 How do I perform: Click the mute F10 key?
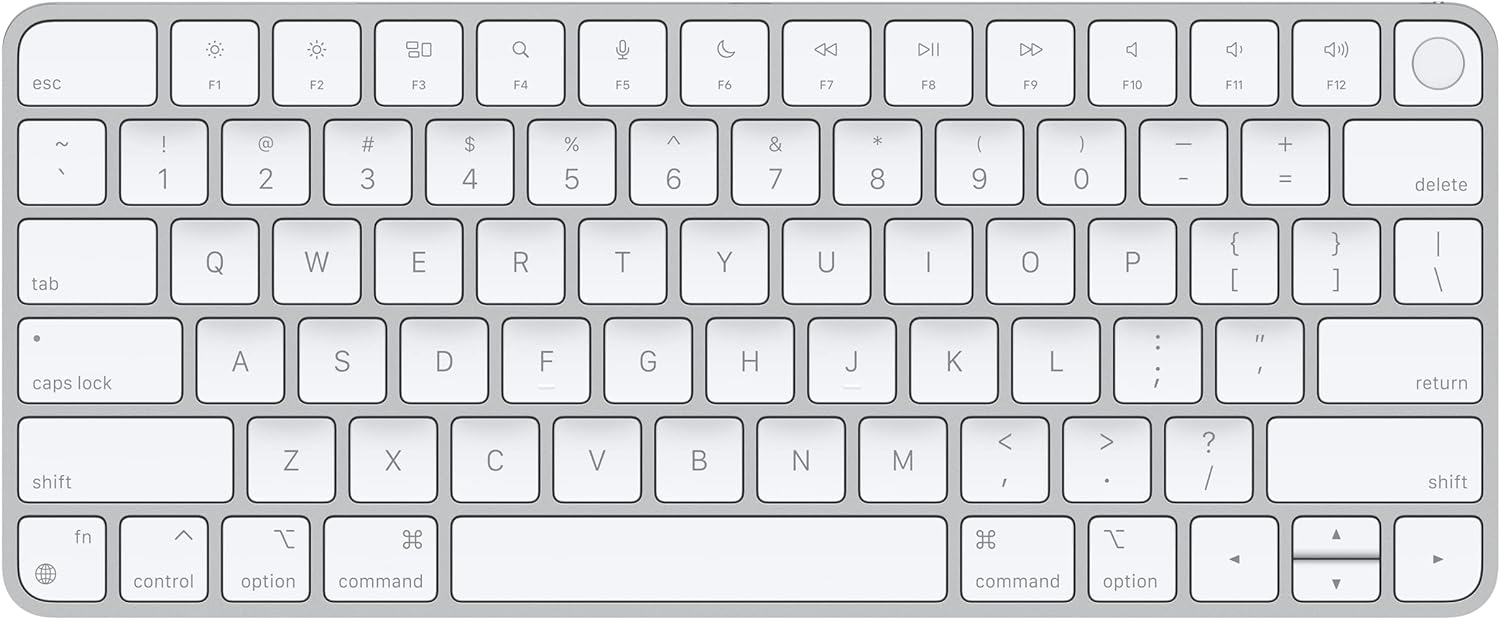pyautogui.click(x=1133, y=63)
